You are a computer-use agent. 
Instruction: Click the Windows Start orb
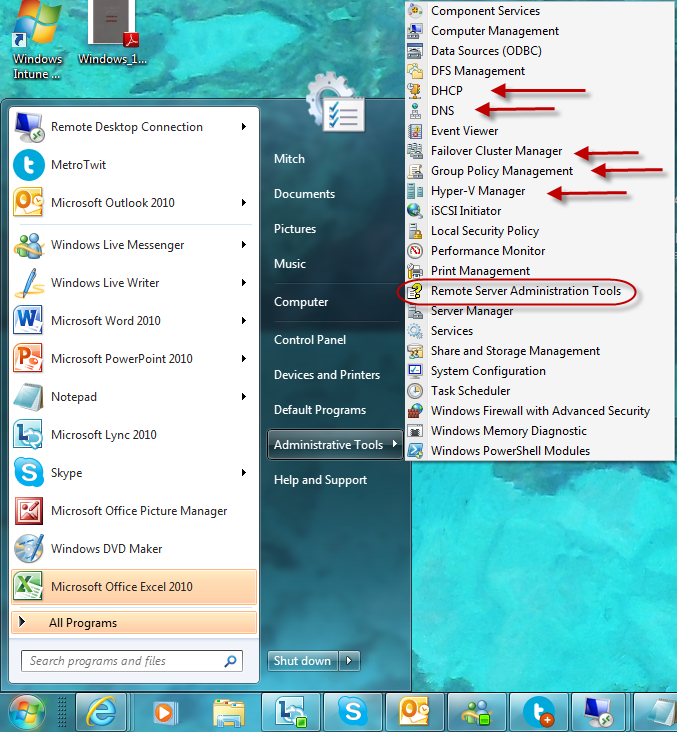pos(28,711)
